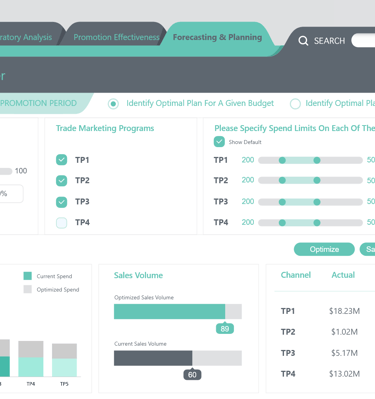
Task: Toggle the Show Default checkbox
Action: [219, 142]
